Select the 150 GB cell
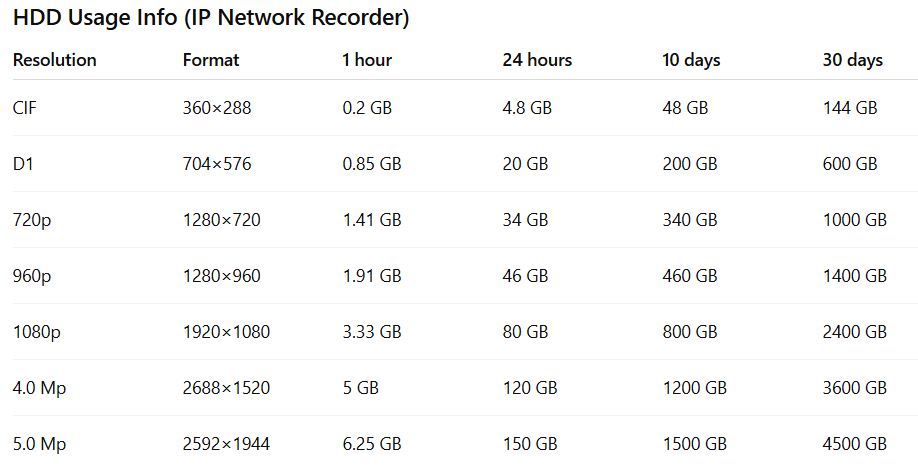 point(530,444)
